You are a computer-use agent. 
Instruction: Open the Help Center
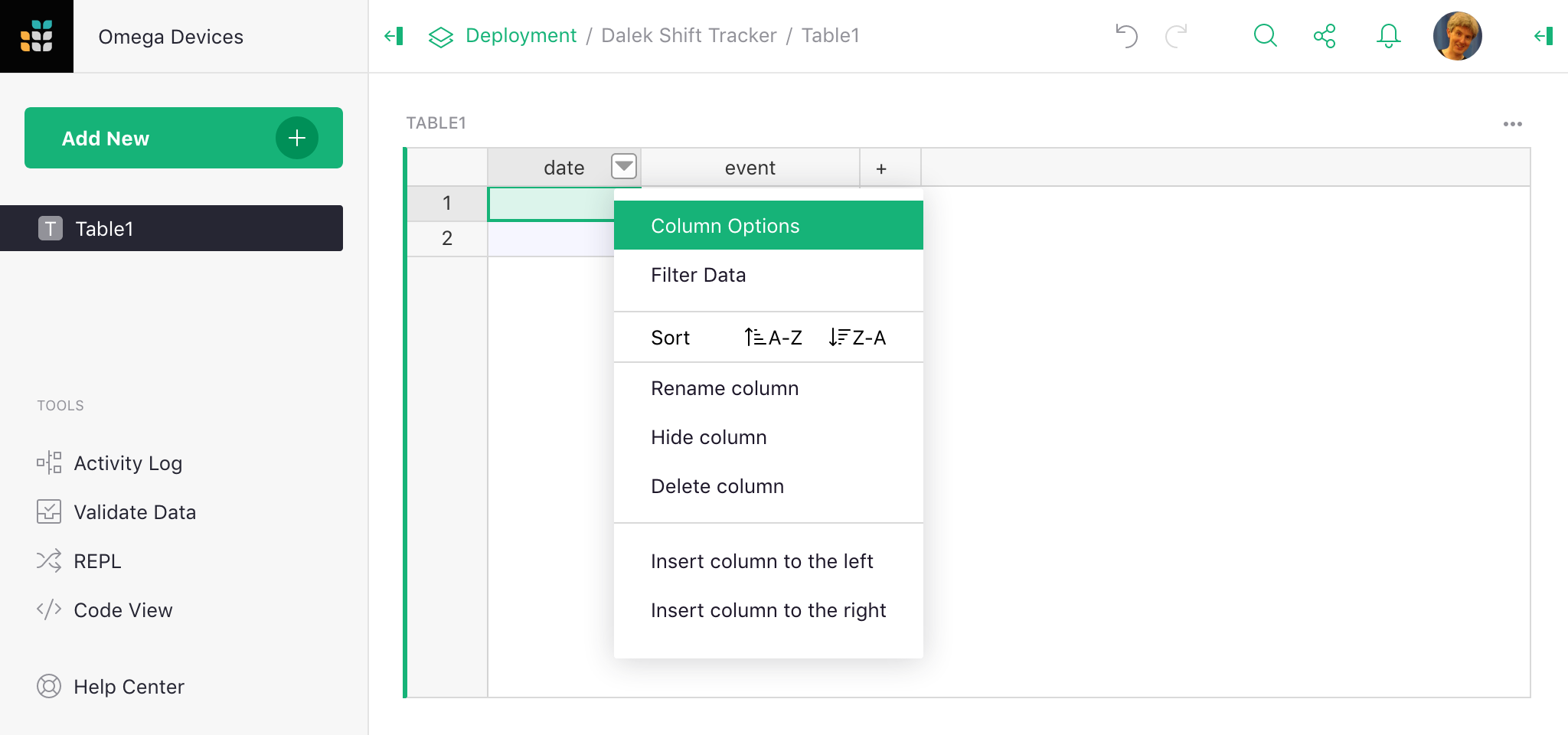tap(128, 686)
